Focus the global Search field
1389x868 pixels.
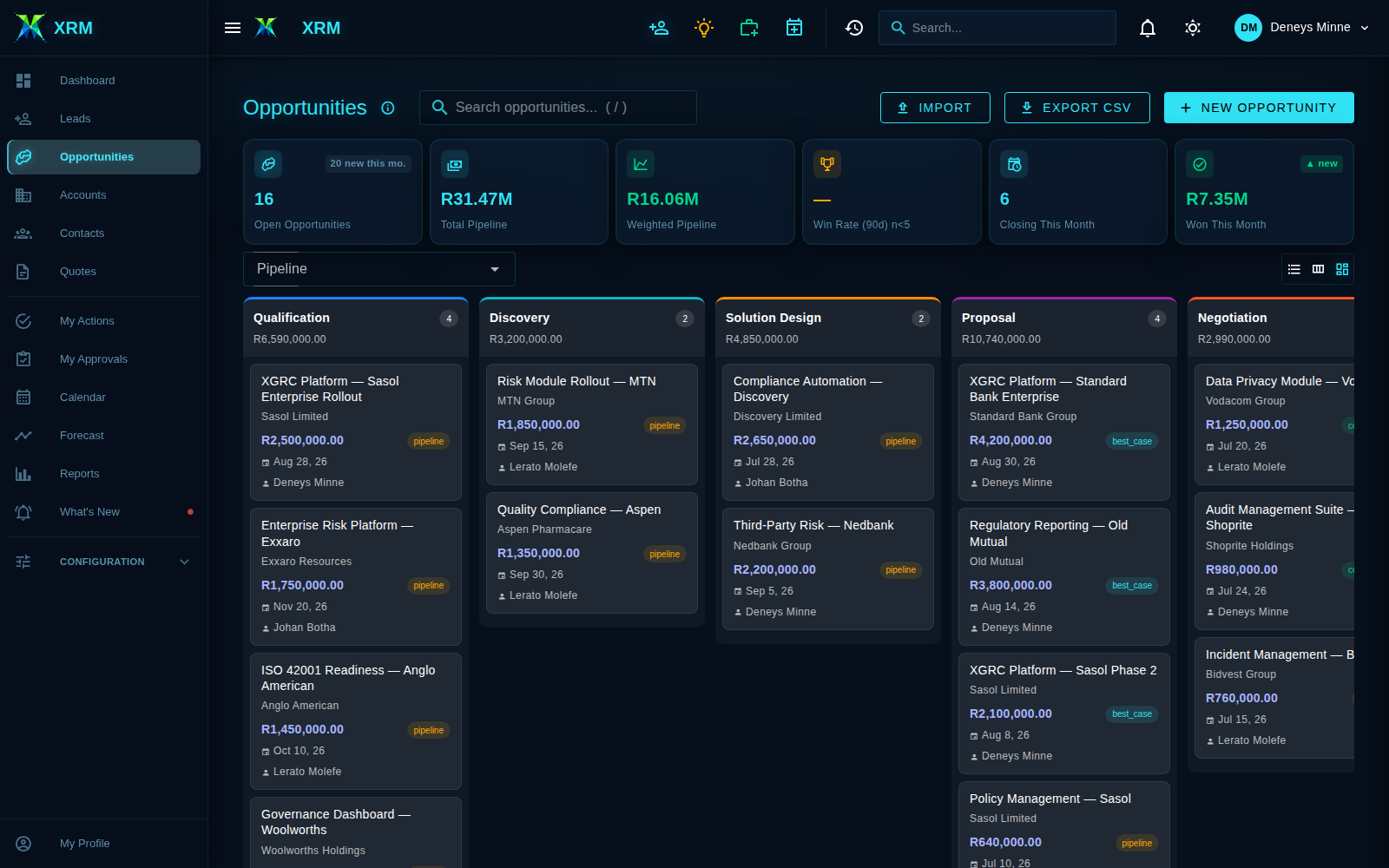[x=997, y=28]
